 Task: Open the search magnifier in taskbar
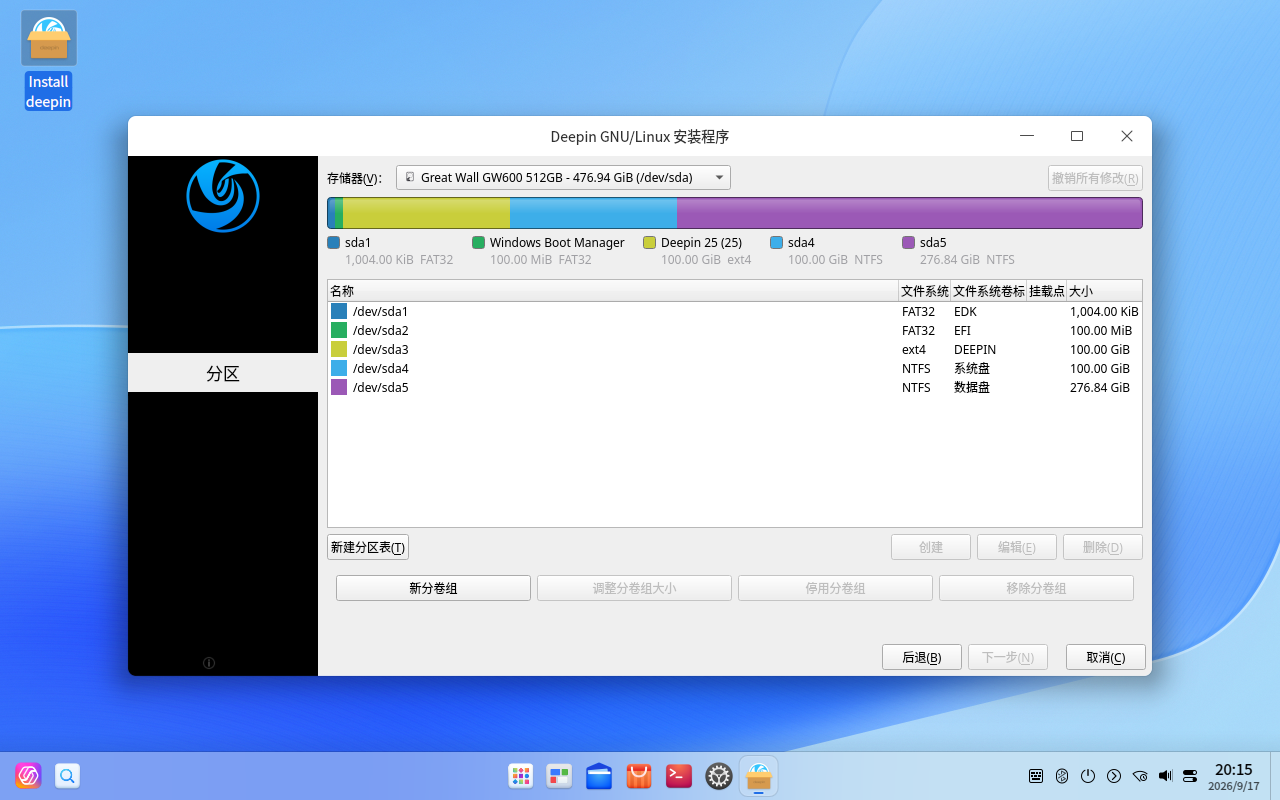67,776
